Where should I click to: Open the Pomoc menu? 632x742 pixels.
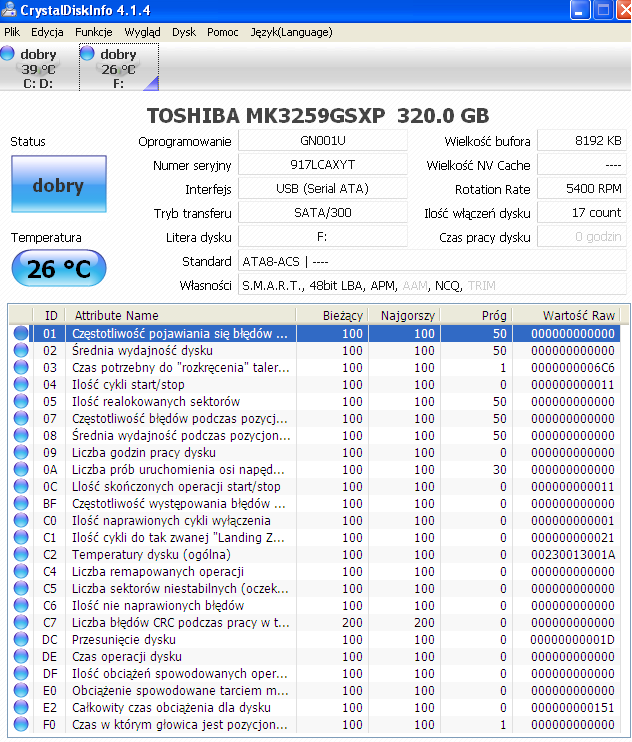[x=222, y=32]
